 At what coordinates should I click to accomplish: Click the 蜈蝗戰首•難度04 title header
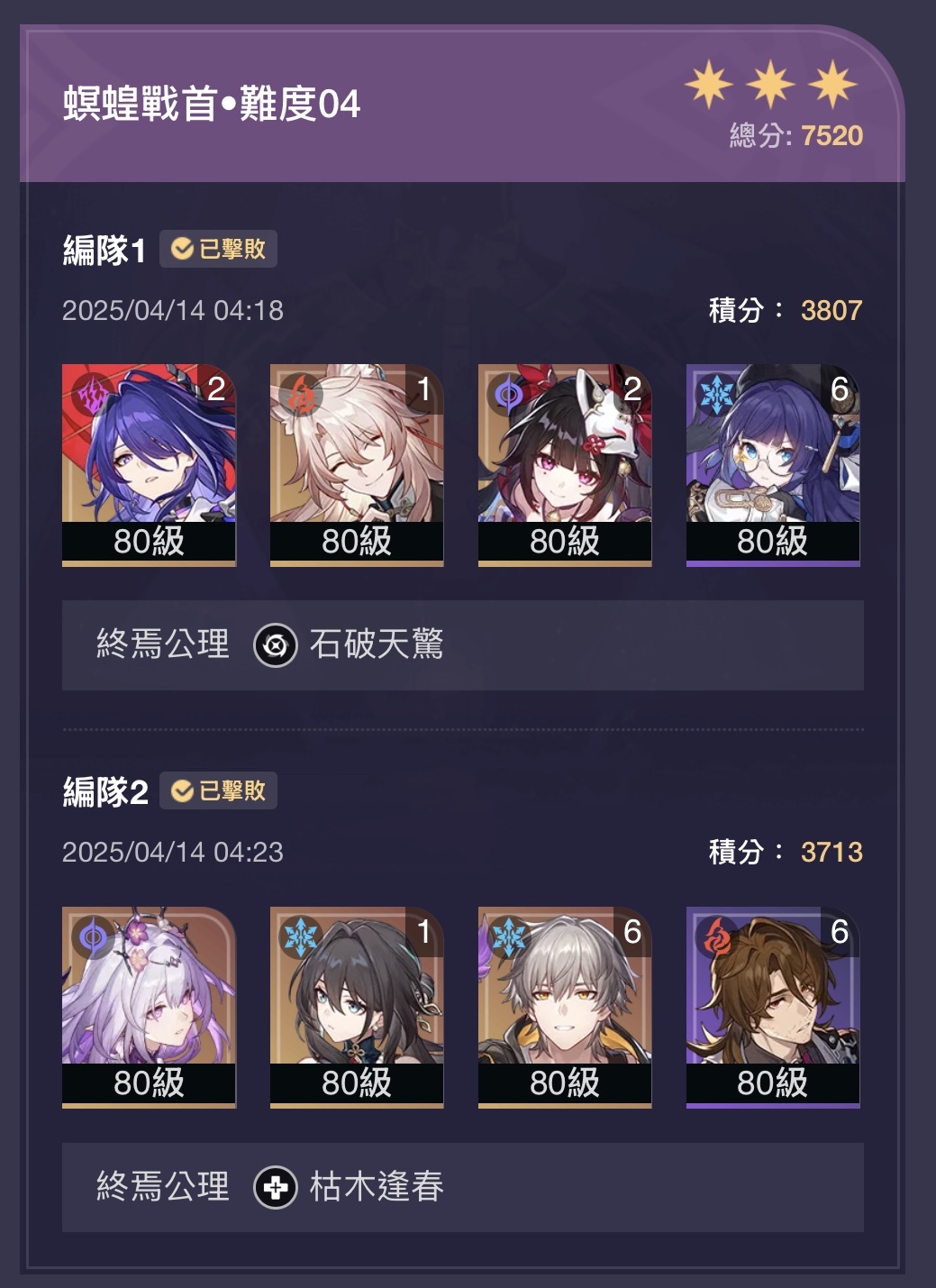(212, 104)
